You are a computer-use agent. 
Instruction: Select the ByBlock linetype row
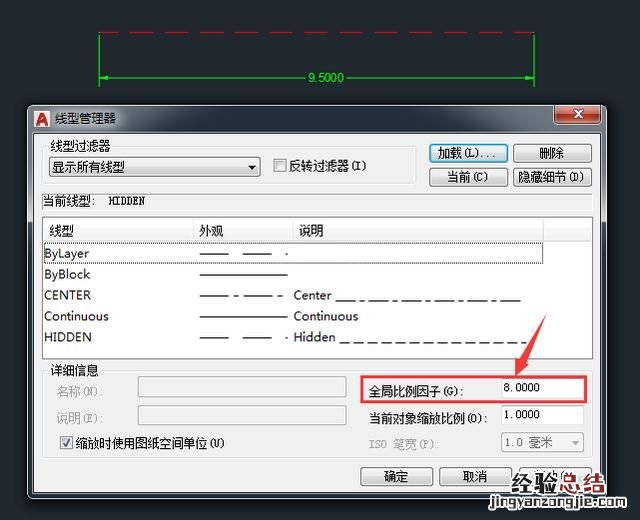coord(293,274)
